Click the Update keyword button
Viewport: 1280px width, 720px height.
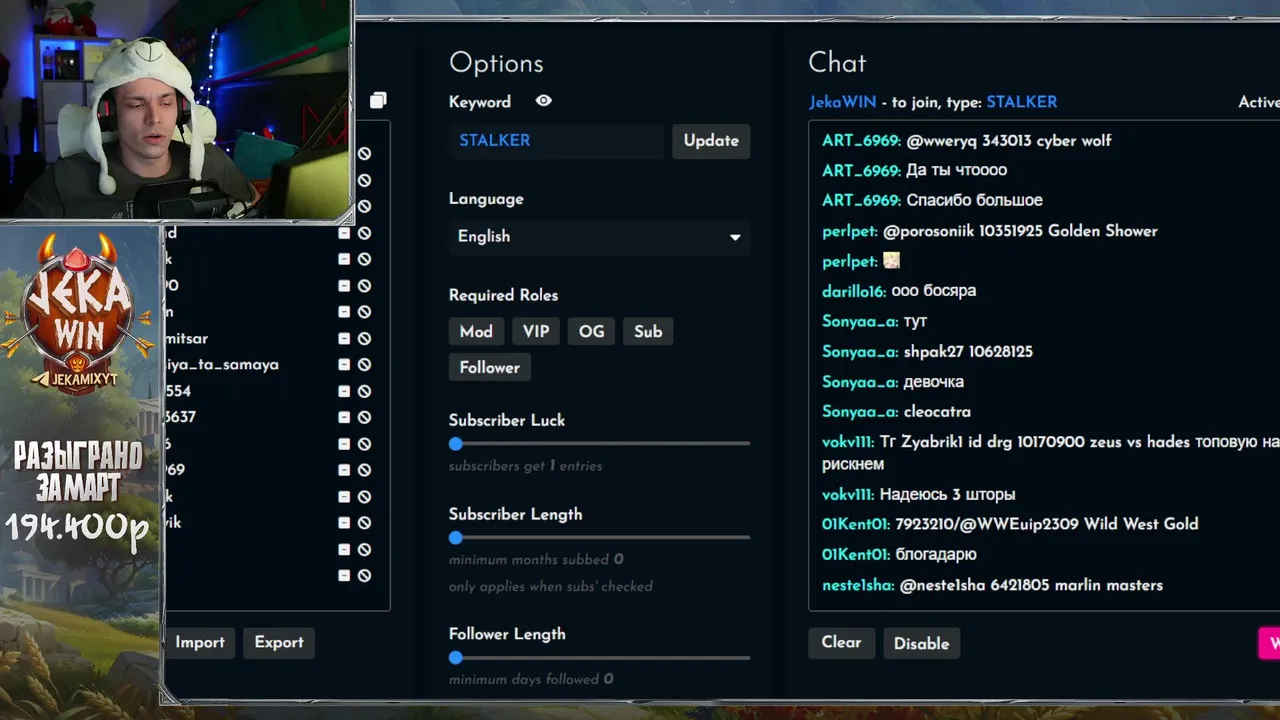711,141
